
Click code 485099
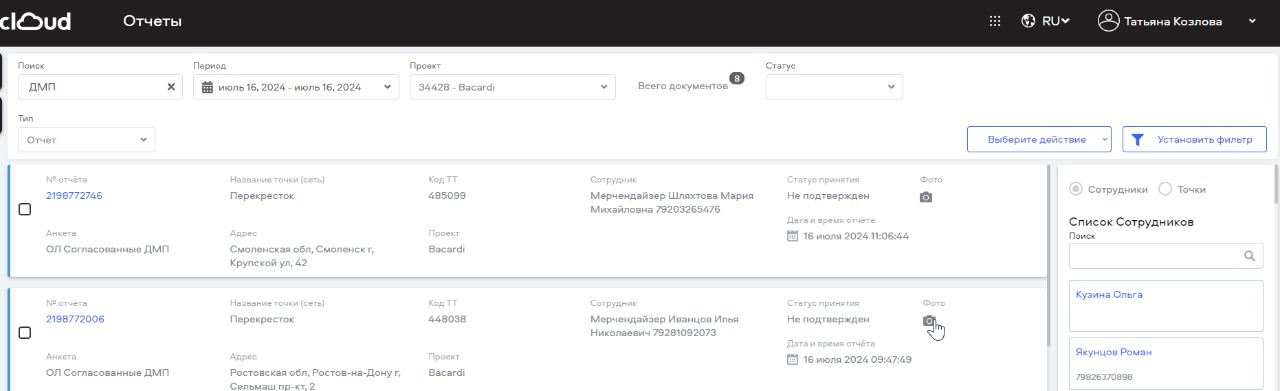447,196
